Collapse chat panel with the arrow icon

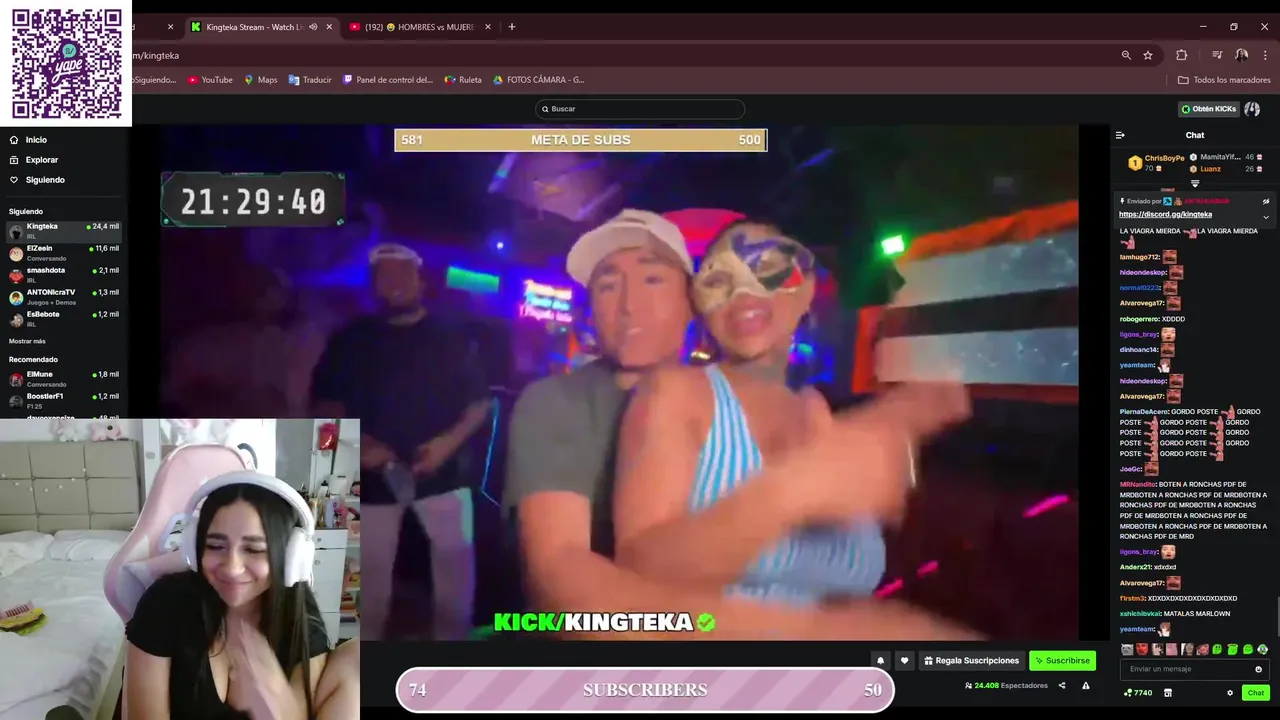pos(1120,135)
